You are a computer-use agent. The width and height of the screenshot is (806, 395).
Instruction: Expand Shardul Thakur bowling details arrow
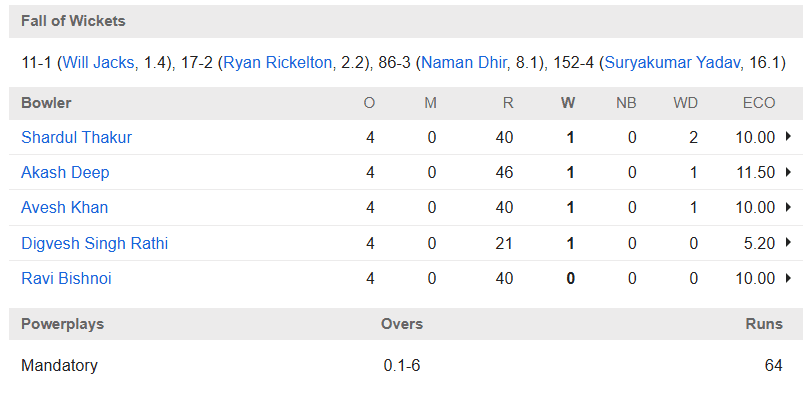click(x=788, y=137)
